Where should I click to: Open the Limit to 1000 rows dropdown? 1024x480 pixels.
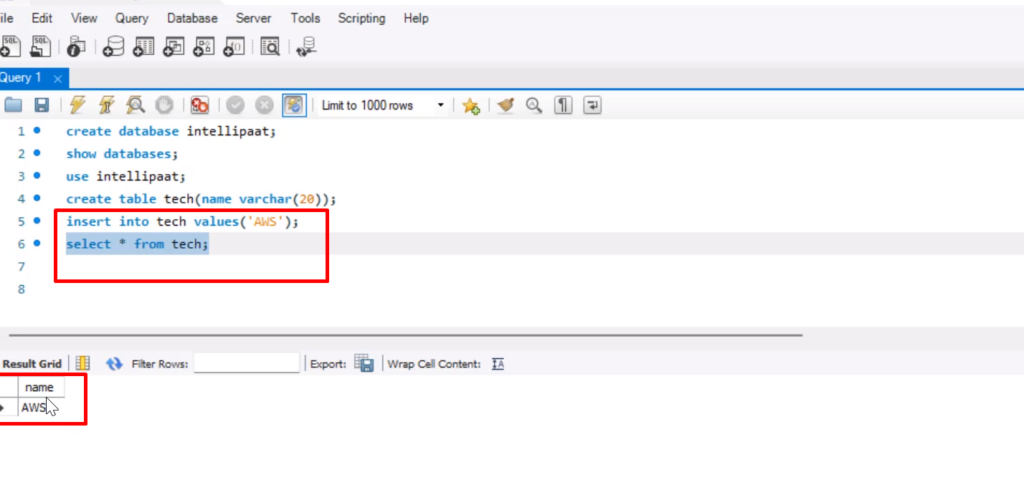pyautogui.click(x=440, y=105)
